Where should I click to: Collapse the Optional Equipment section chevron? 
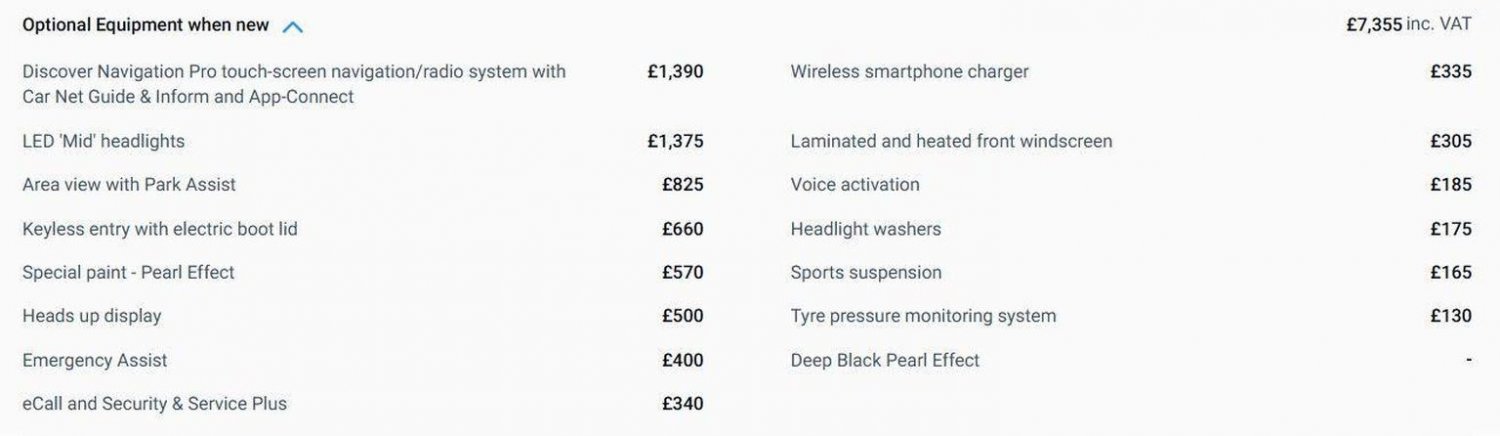coord(292,27)
